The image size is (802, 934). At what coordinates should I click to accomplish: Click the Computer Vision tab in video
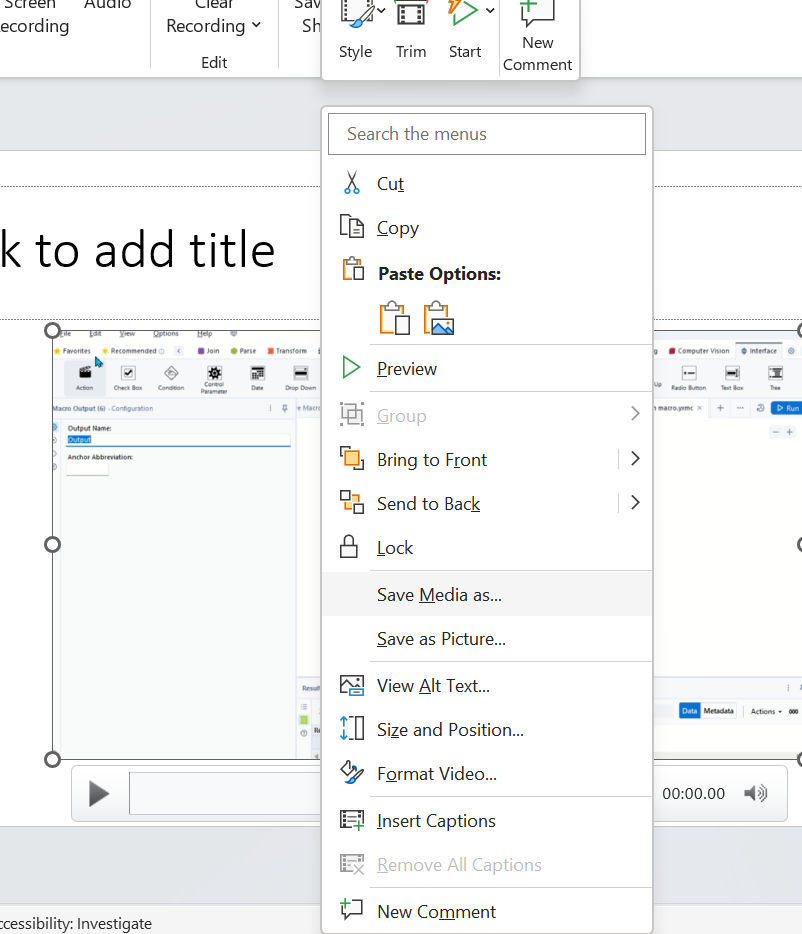(x=699, y=351)
